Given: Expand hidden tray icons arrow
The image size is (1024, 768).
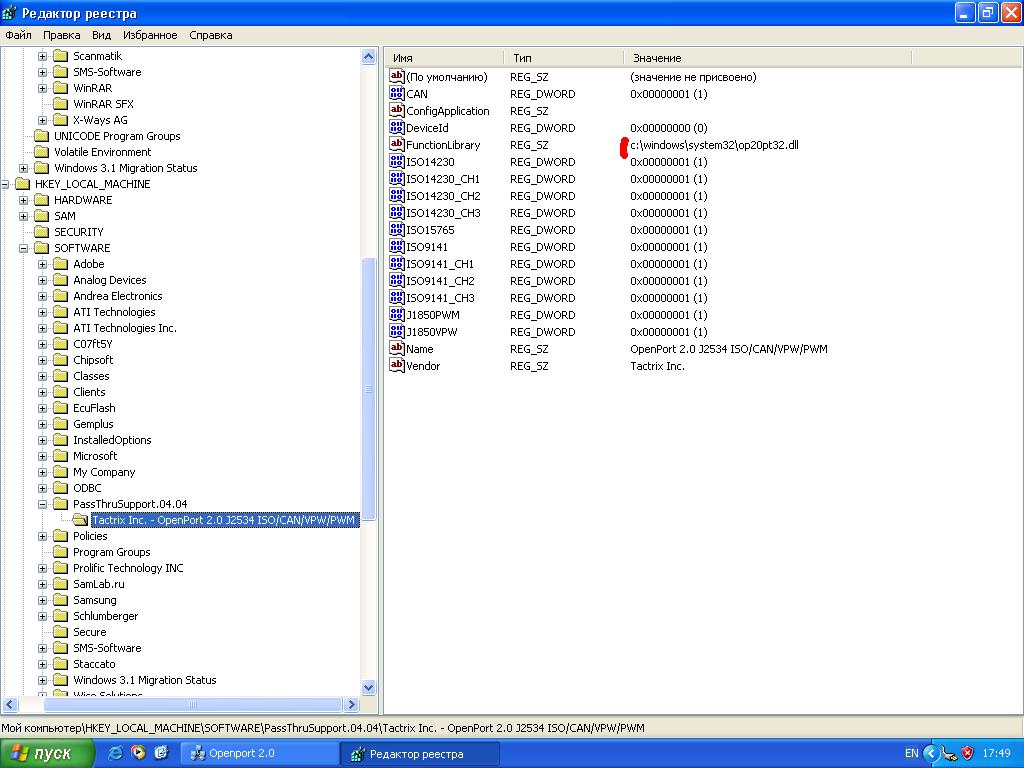Looking at the screenshot, I should pos(931,753).
